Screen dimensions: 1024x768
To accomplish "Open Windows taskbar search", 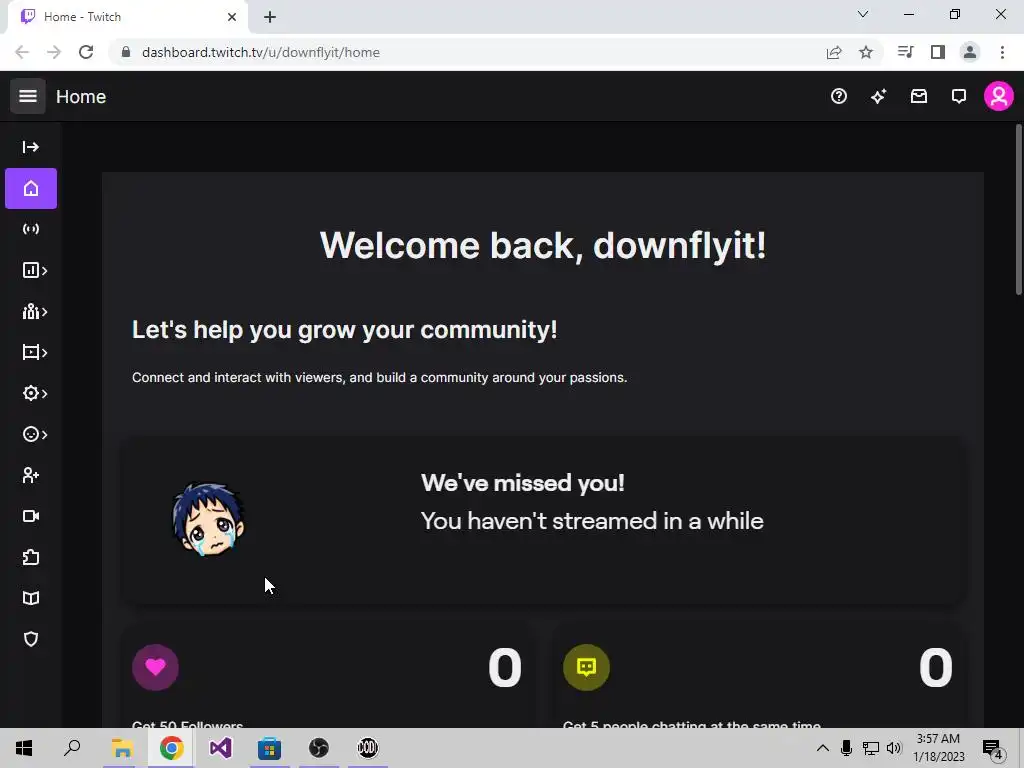I will (x=72, y=748).
